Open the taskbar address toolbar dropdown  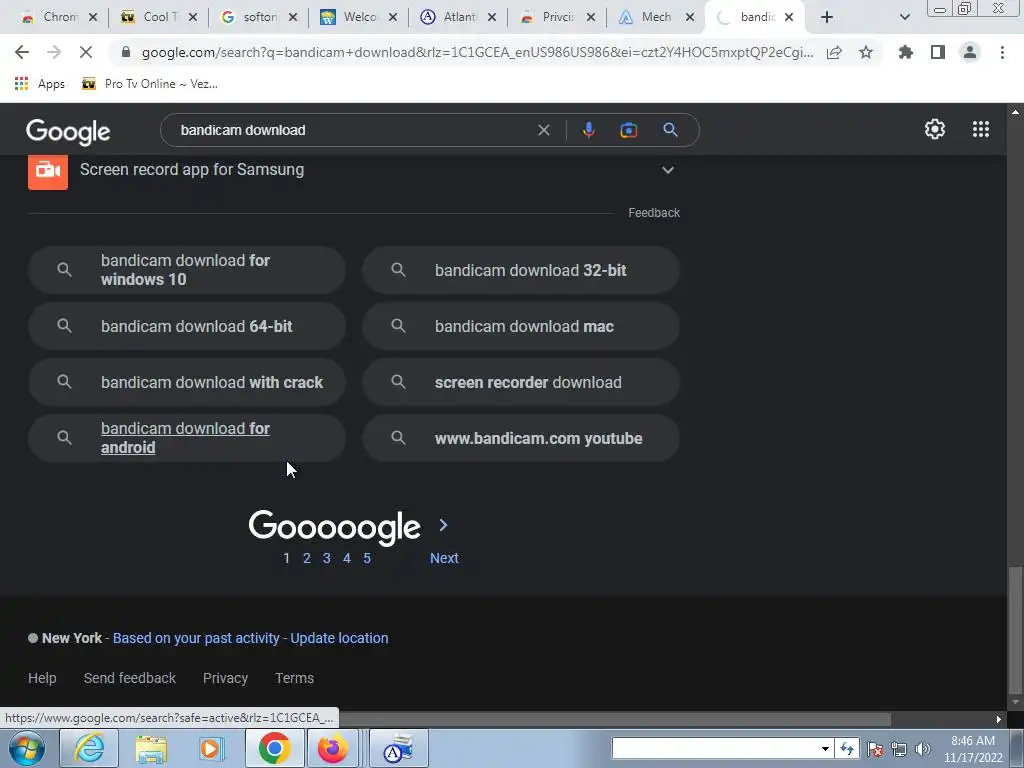(x=825, y=749)
